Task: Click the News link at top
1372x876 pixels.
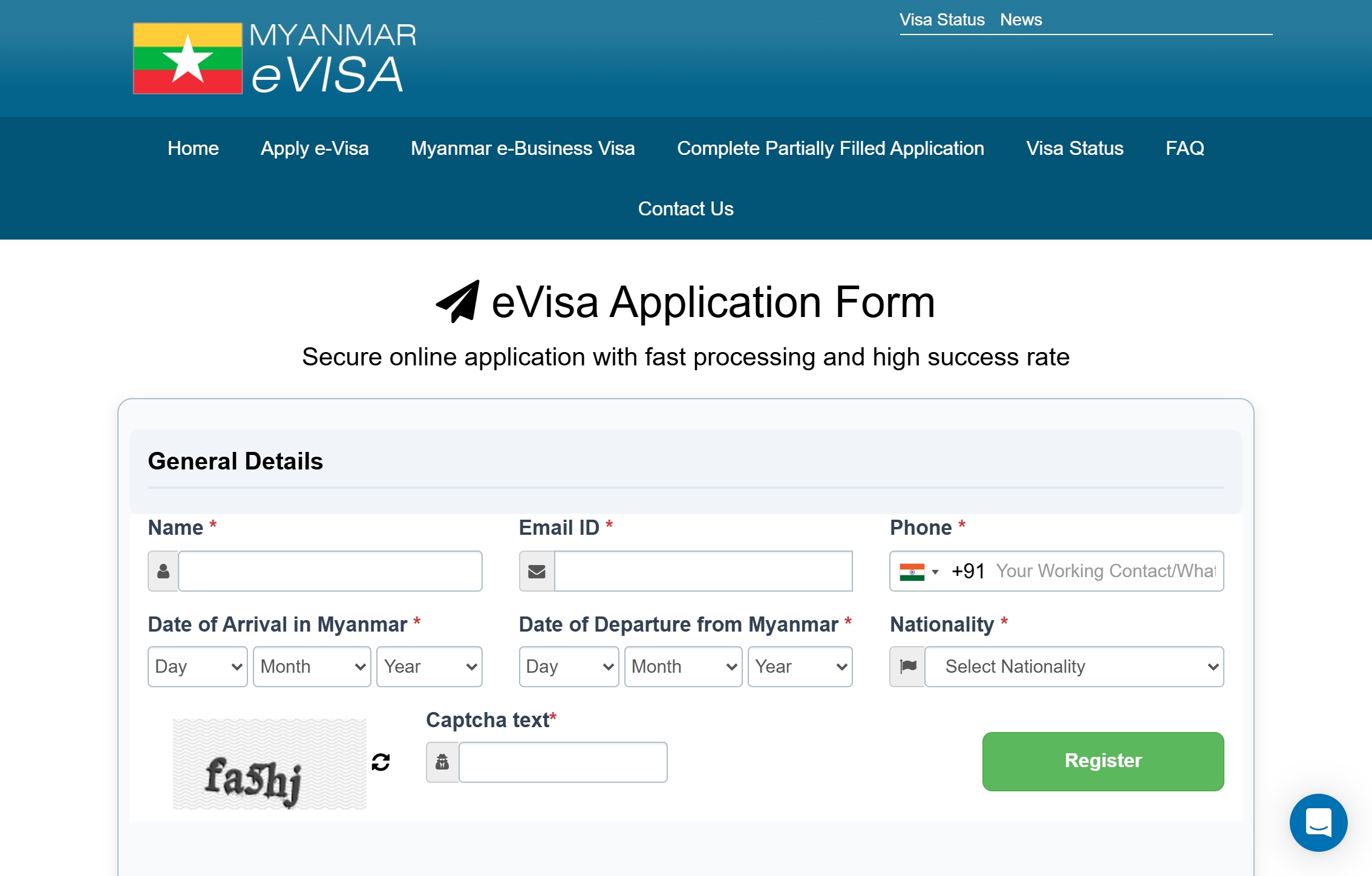Action: click(x=1021, y=20)
